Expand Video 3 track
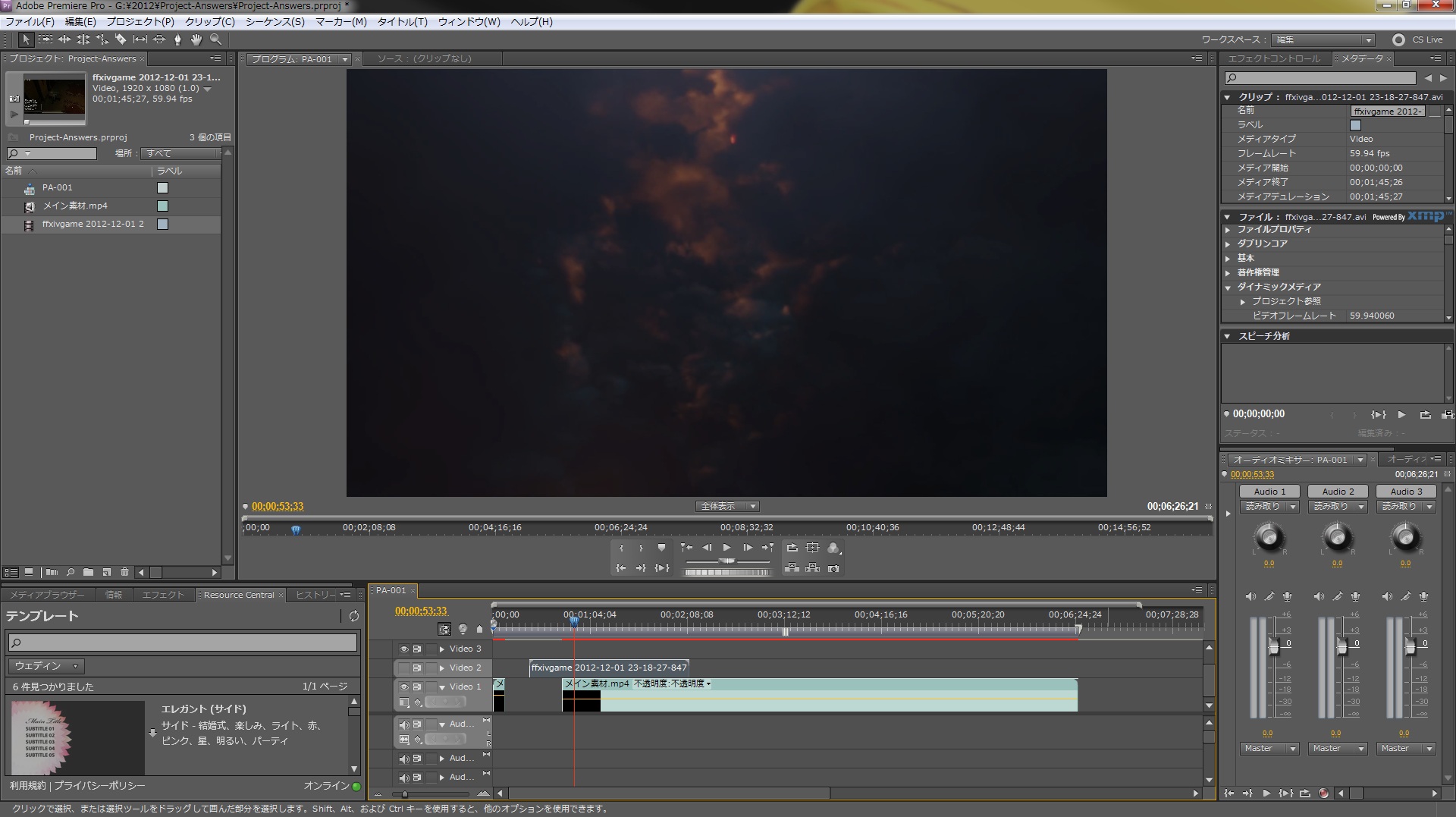 [442, 649]
